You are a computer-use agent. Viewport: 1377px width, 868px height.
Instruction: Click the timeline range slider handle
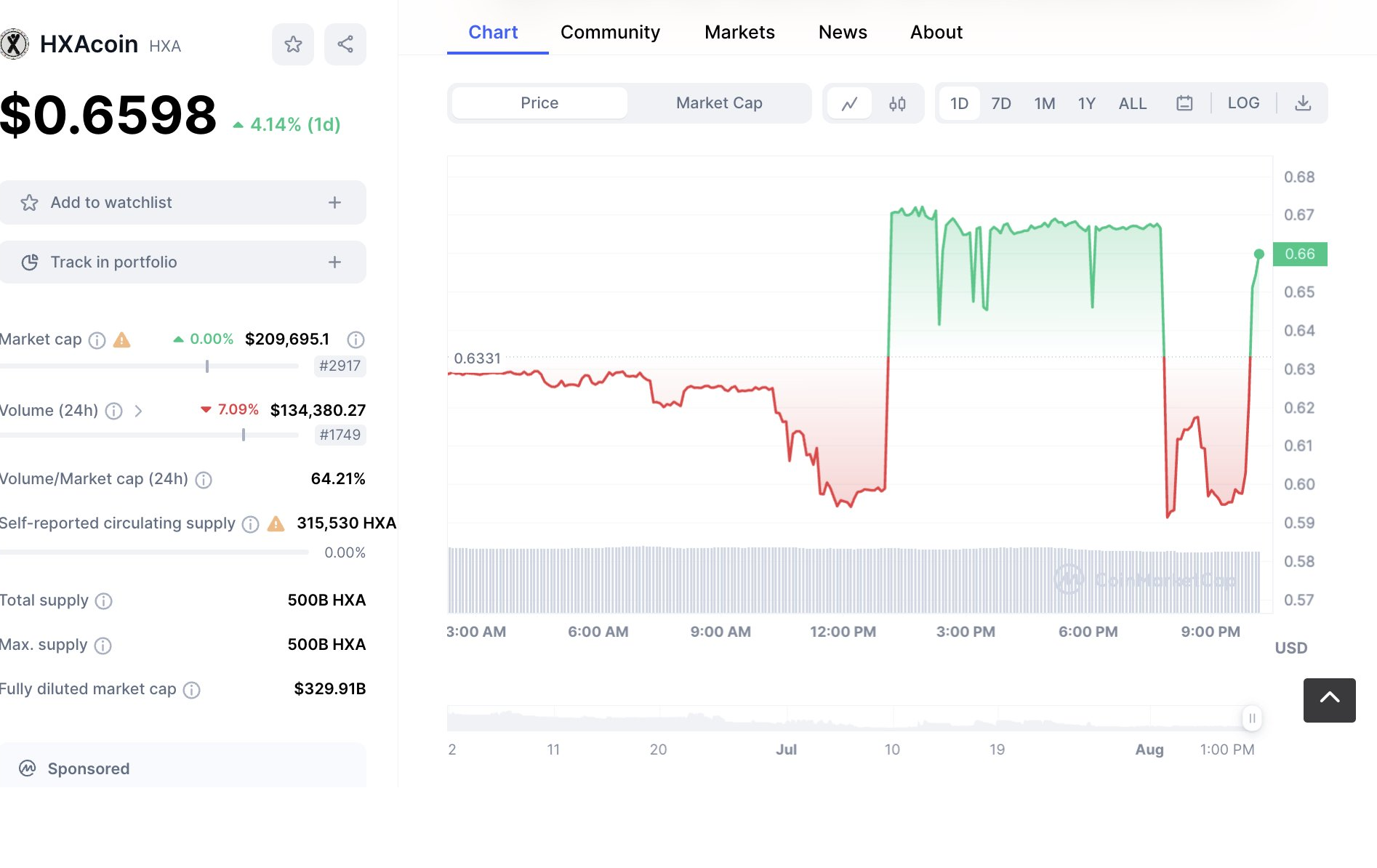click(x=1252, y=718)
